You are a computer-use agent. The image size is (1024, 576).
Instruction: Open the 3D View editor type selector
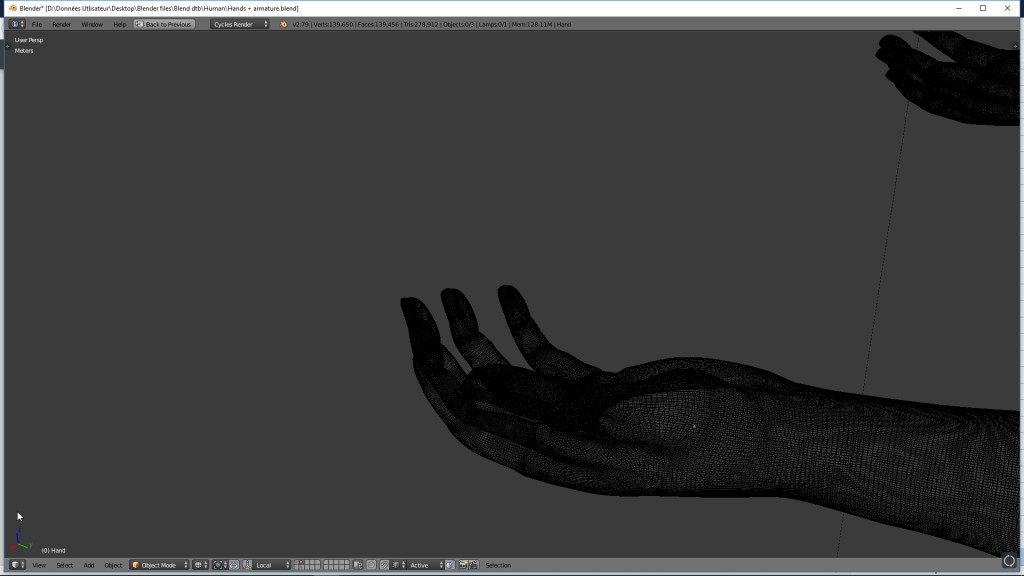coord(17,565)
